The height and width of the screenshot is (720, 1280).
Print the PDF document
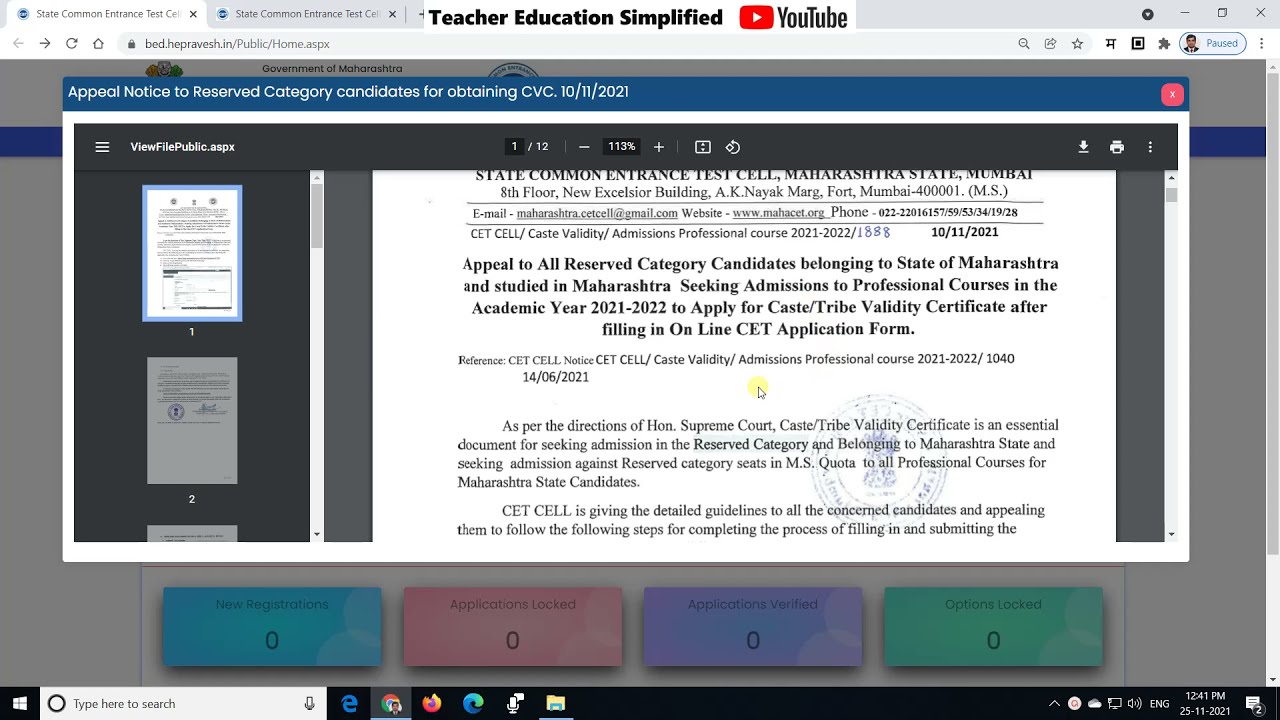pyautogui.click(x=1117, y=147)
